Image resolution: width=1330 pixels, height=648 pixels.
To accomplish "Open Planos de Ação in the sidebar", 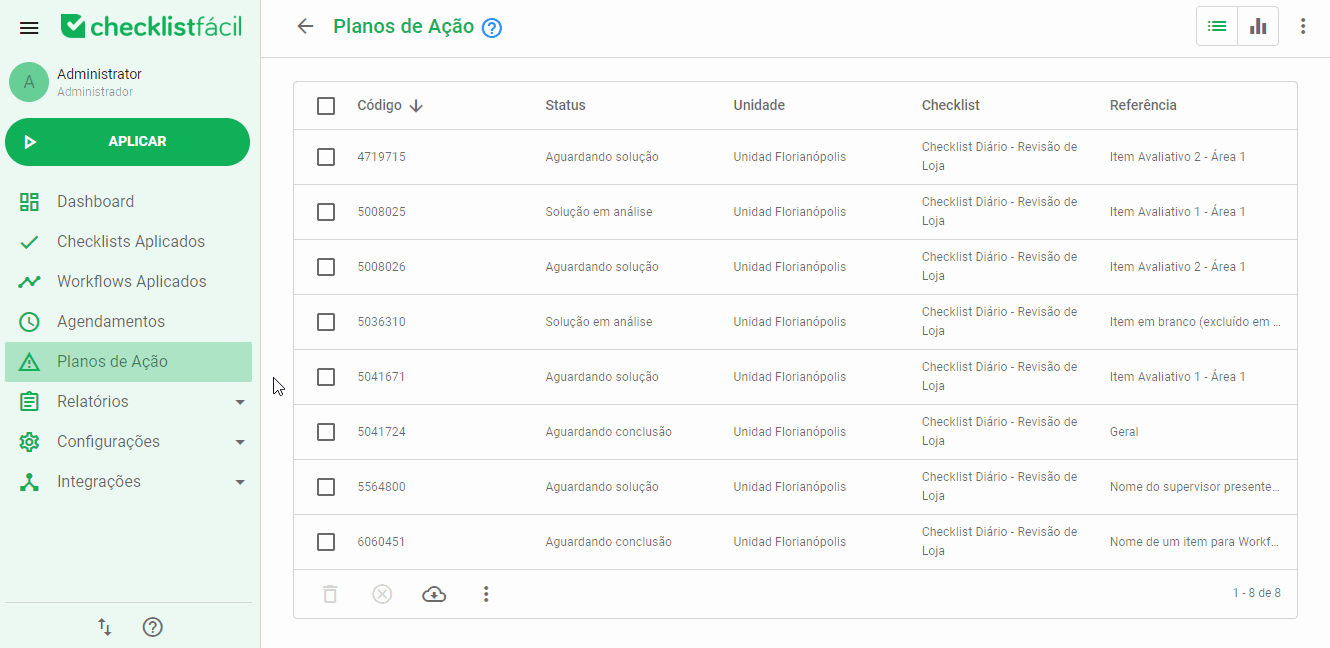I will click(x=128, y=362).
